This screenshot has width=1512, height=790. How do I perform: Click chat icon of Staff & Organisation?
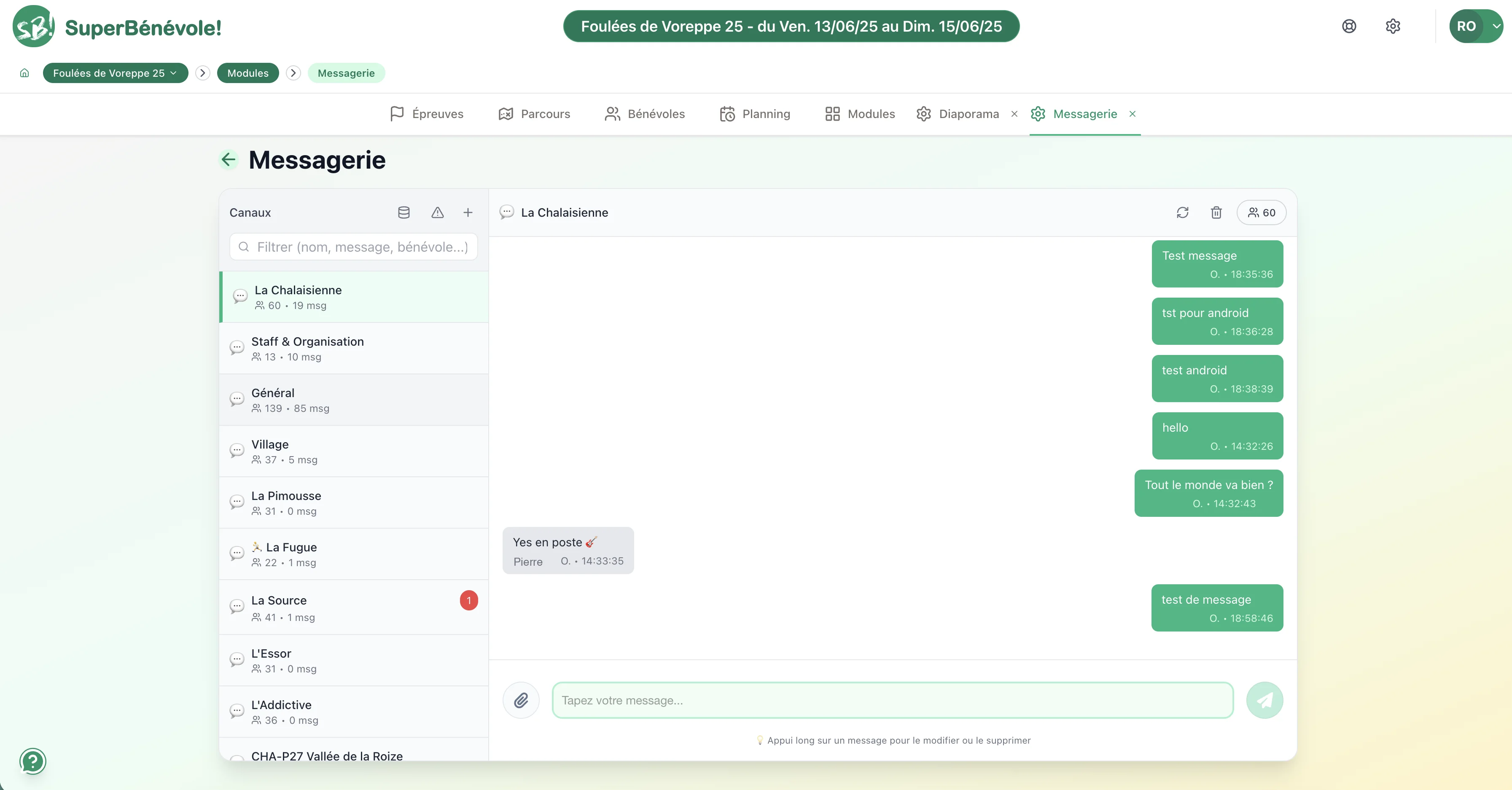tap(237, 348)
